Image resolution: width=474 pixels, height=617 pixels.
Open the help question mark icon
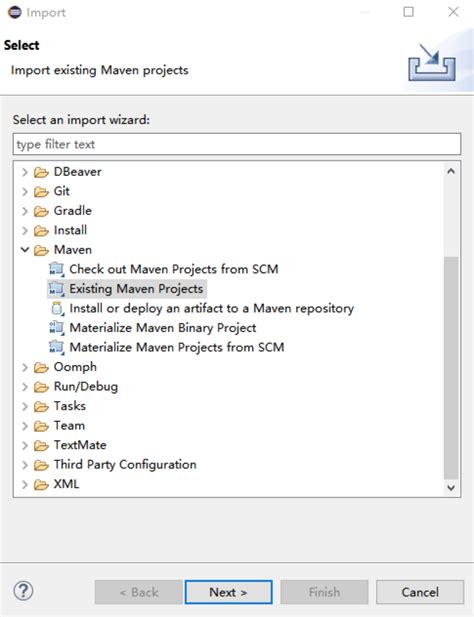(24, 591)
